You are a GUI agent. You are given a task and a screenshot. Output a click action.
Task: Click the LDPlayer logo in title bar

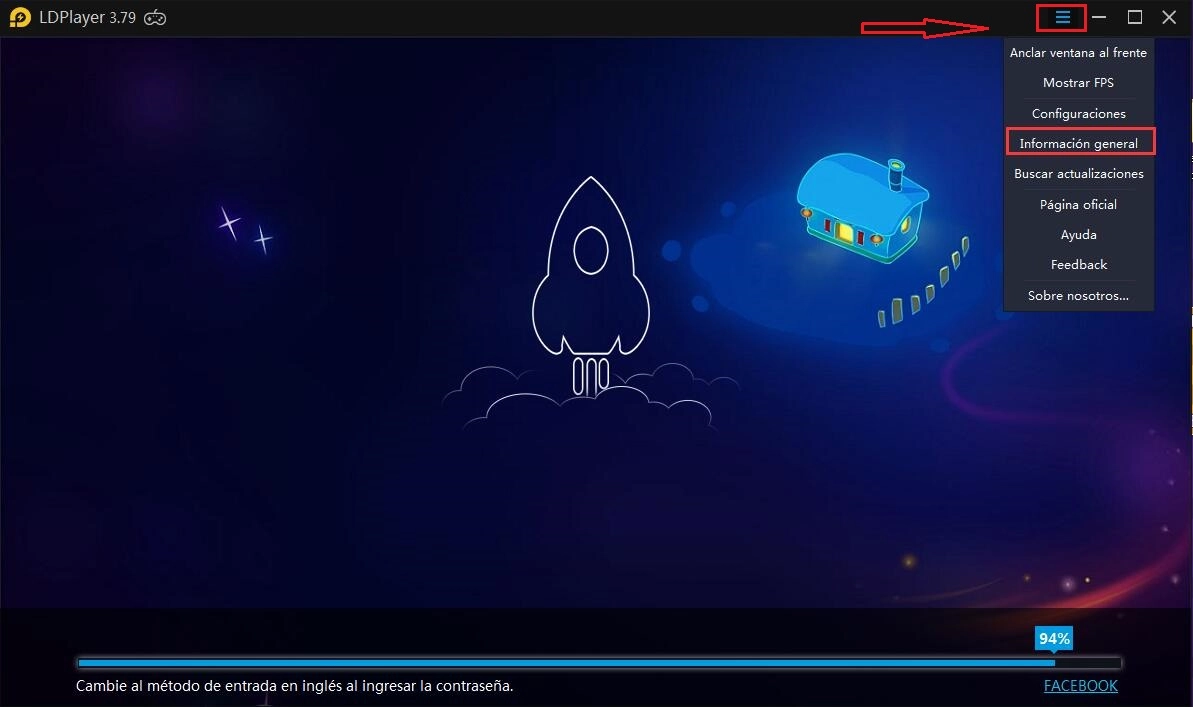(20, 17)
